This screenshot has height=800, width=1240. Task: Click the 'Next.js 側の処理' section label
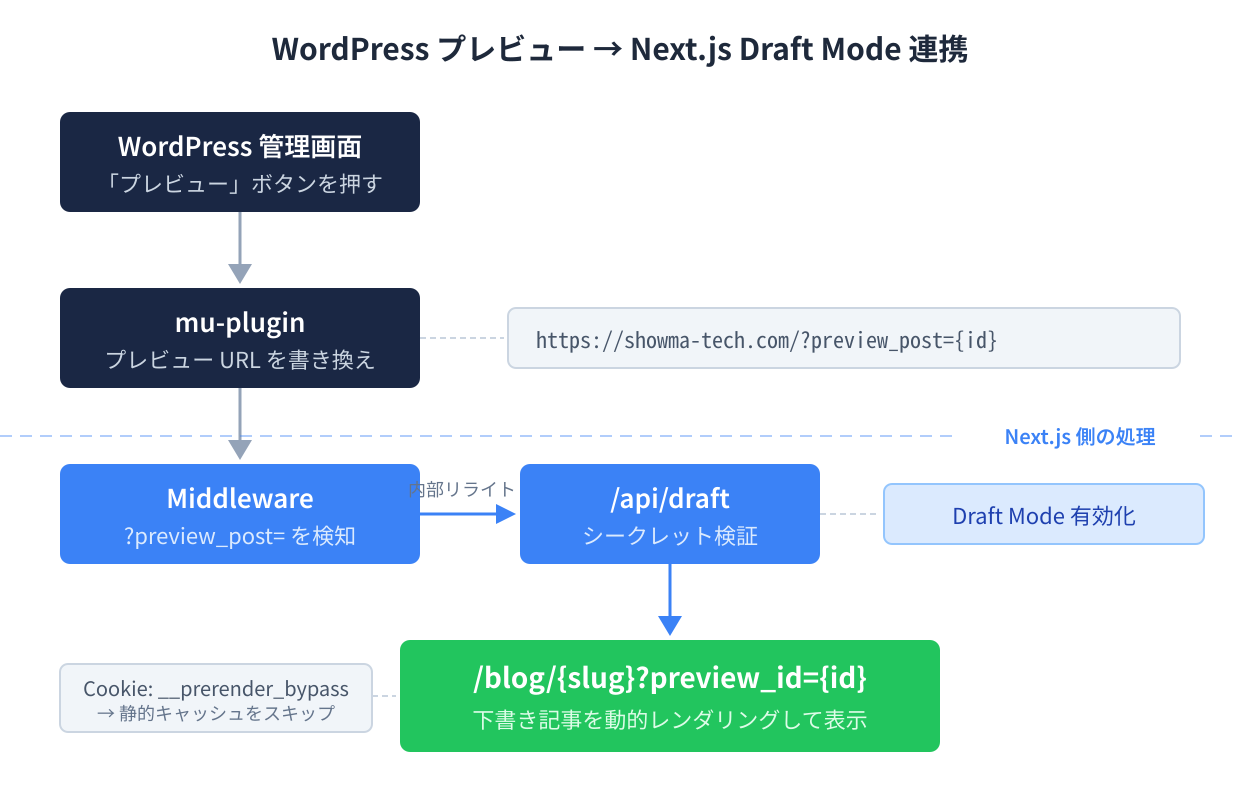pyautogui.click(x=1080, y=437)
